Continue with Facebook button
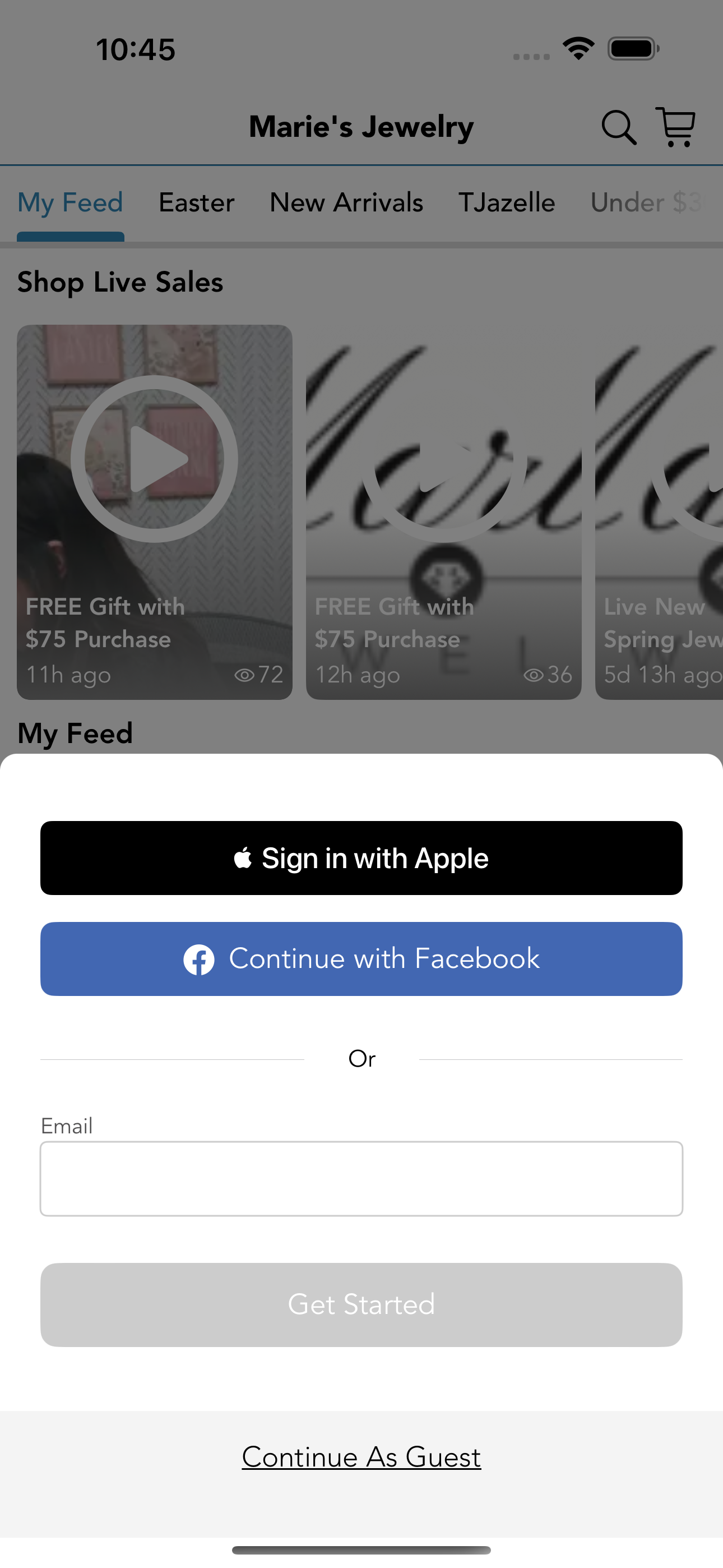This screenshot has height=1568, width=723. click(361, 959)
